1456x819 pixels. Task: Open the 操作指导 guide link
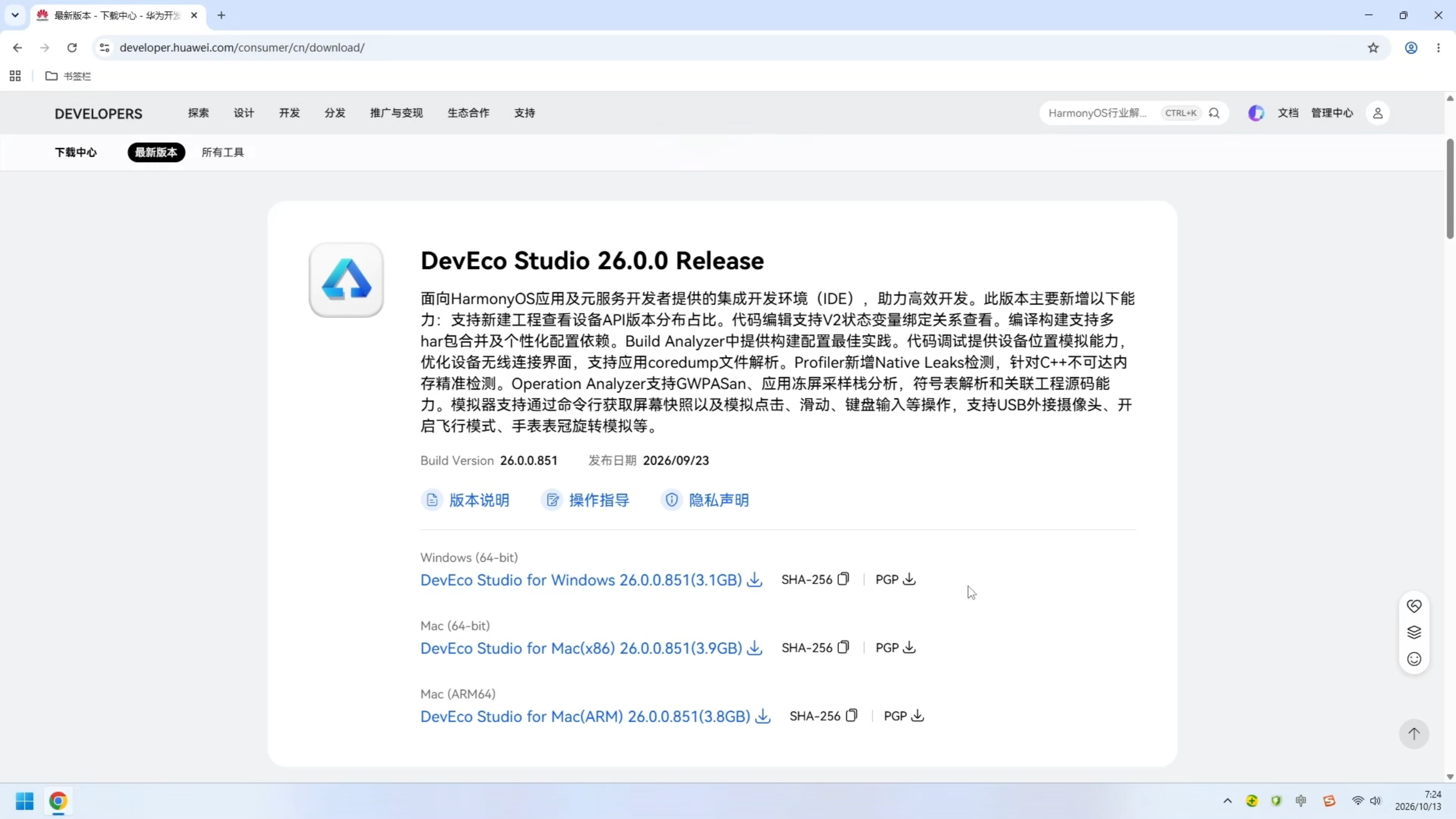(x=585, y=500)
